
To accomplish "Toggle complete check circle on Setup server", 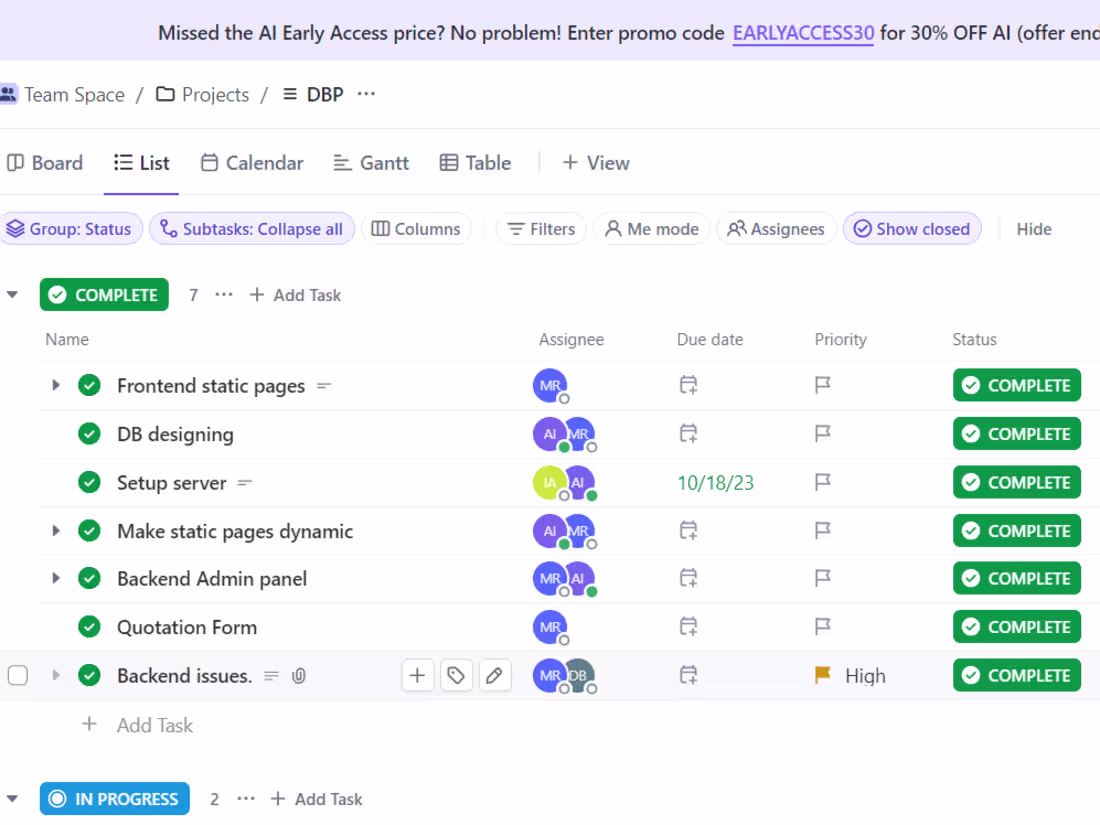I will pos(89,483).
